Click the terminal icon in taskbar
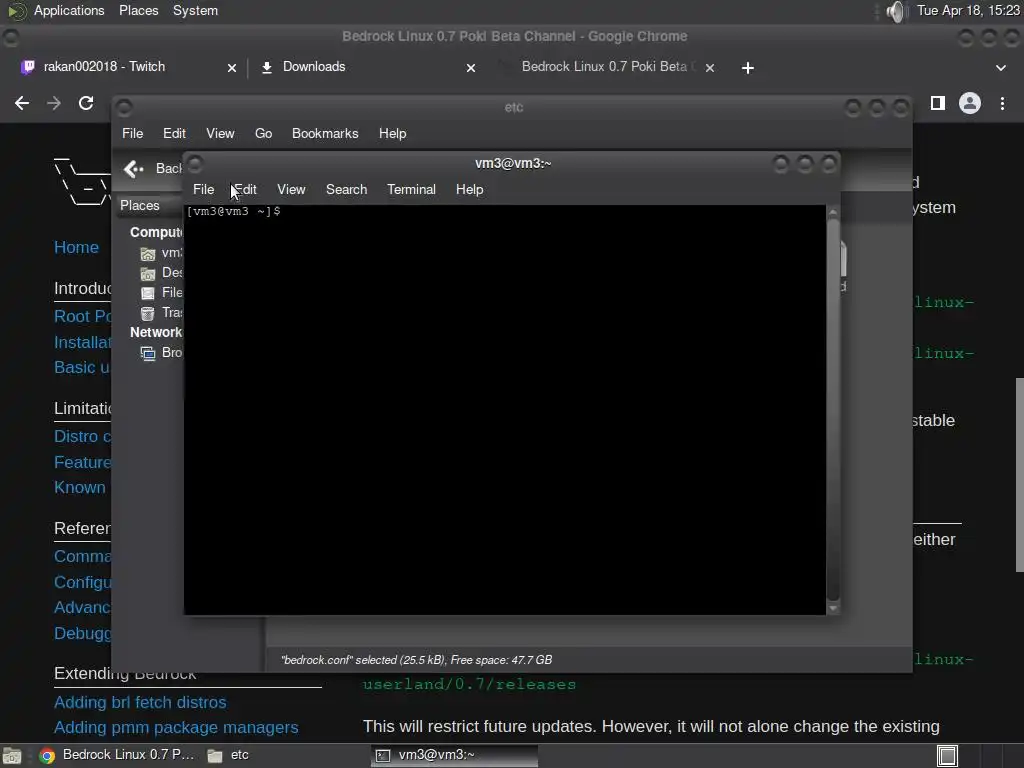Viewport: 1024px width, 768px height. pos(383,756)
